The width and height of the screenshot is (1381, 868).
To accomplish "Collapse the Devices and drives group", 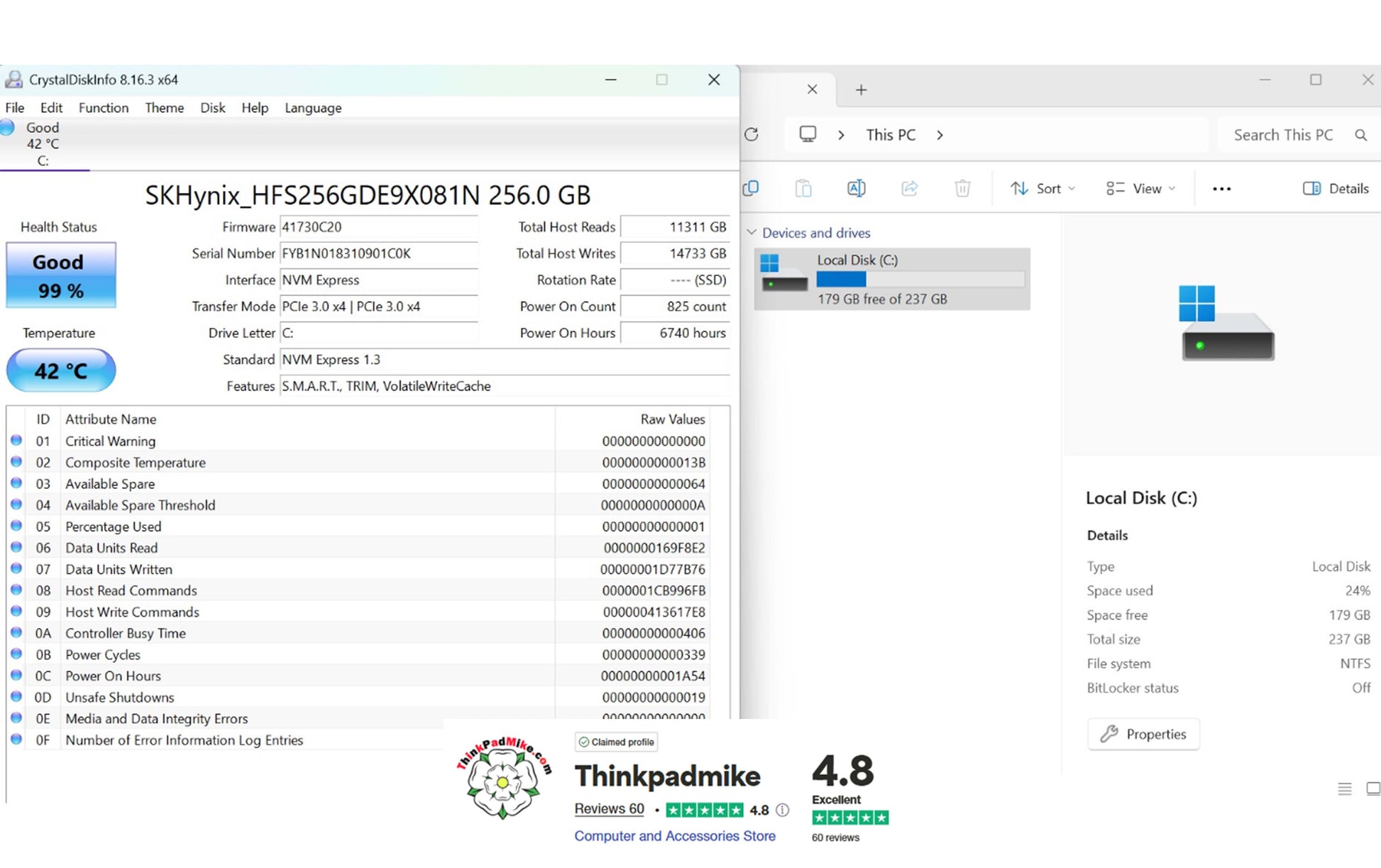I will 752,233.
